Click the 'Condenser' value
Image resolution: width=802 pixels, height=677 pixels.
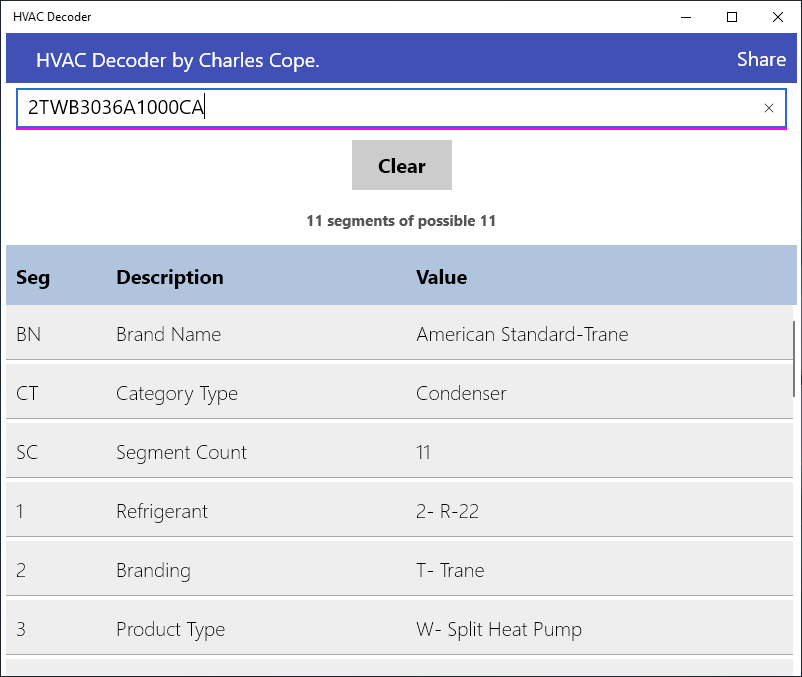click(x=461, y=393)
